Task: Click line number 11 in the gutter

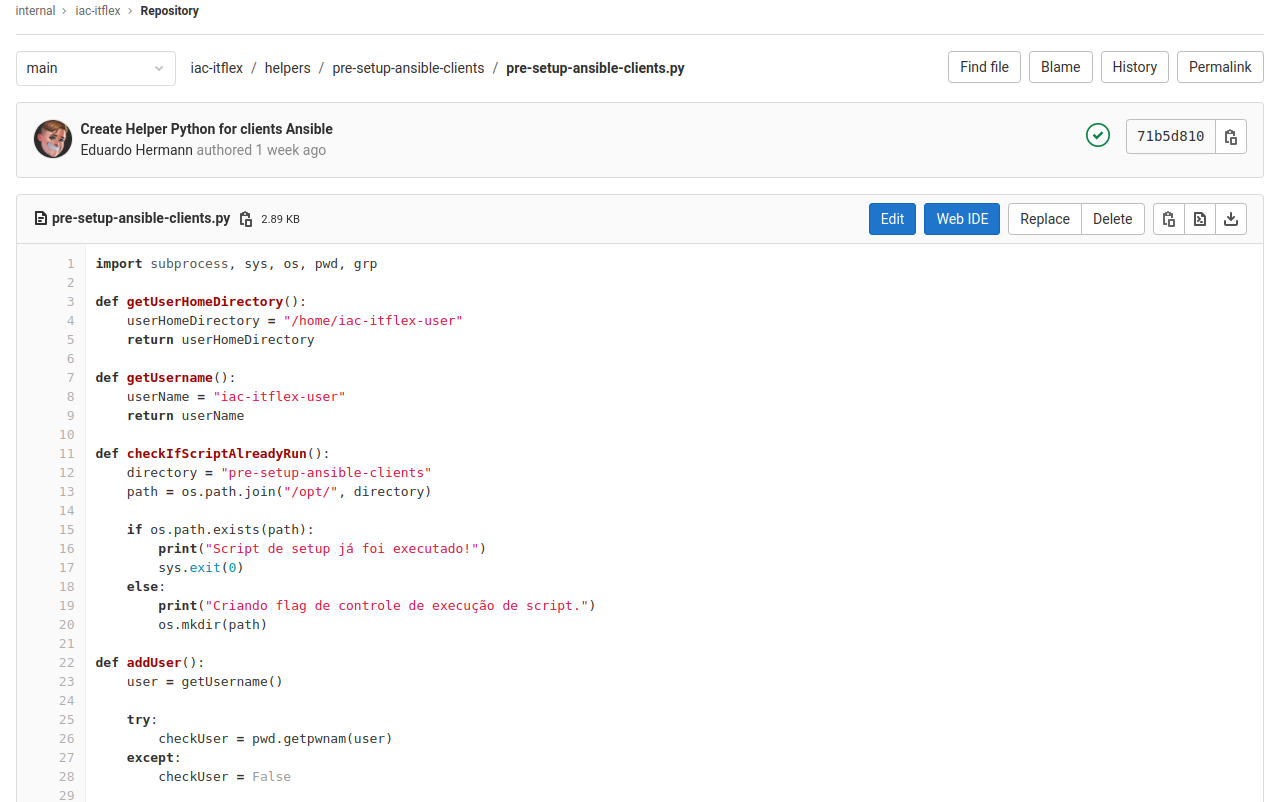Action: (x=67, y=454)
